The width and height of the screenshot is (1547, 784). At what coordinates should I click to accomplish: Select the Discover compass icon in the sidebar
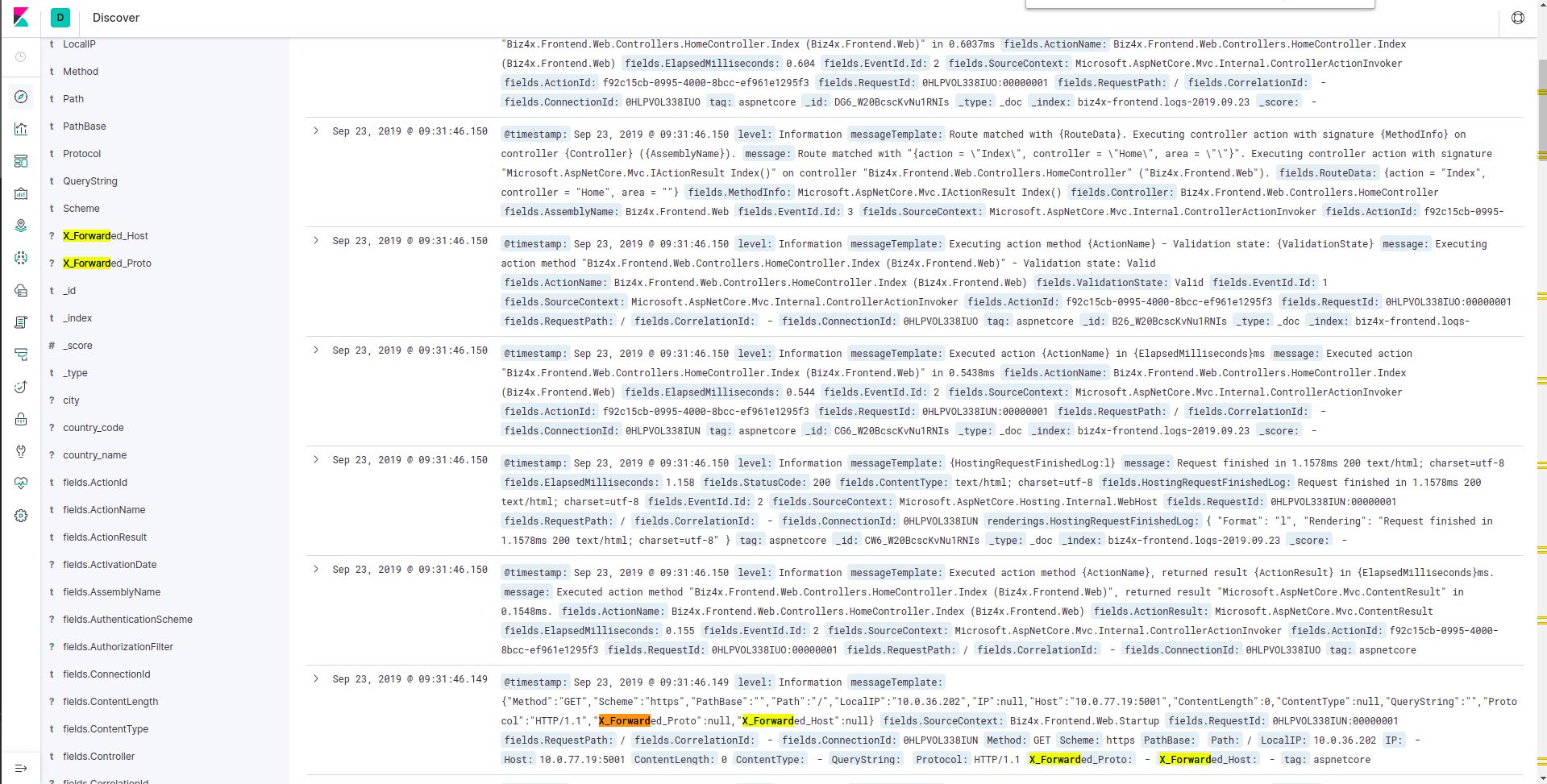coord(21,97)
